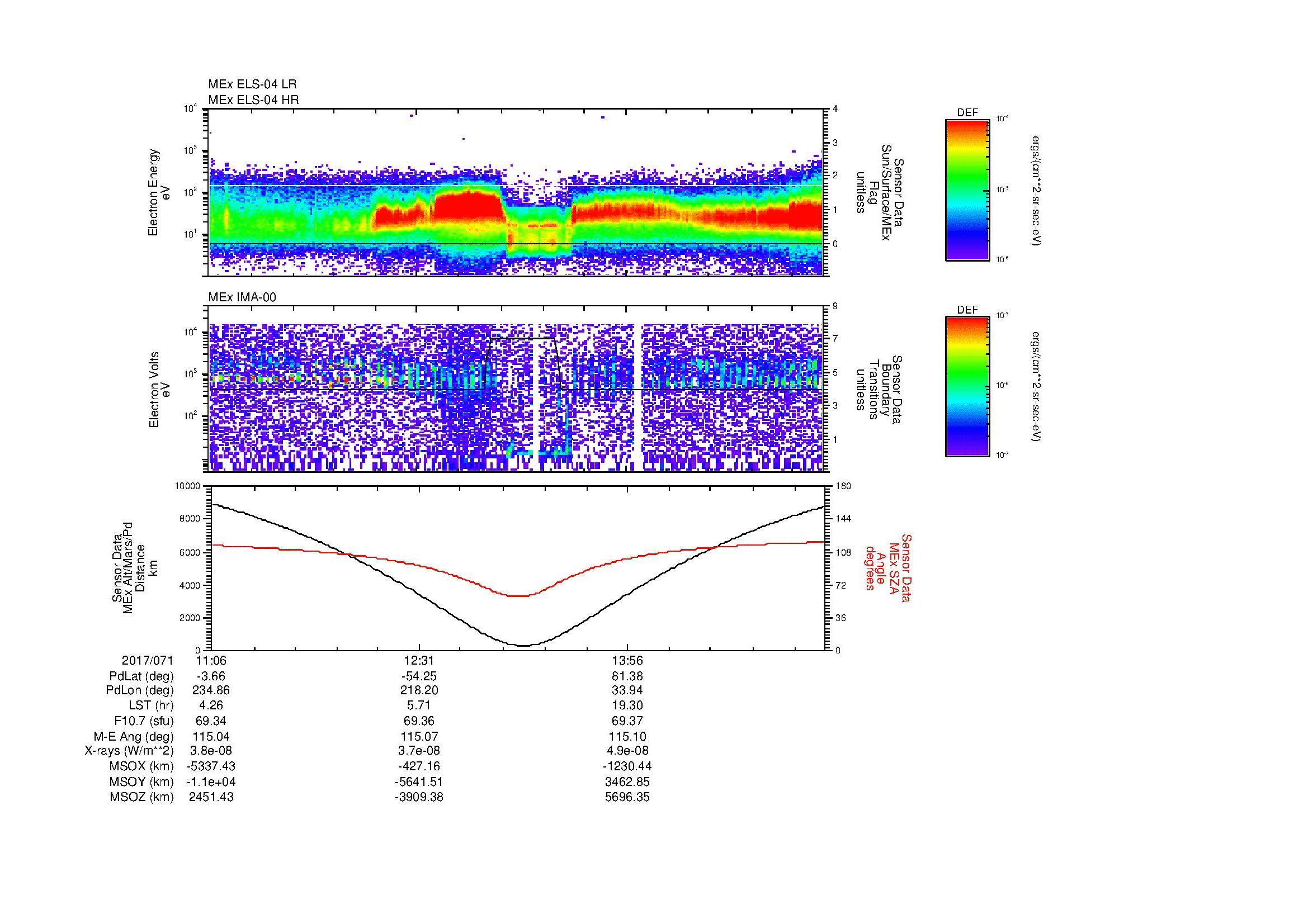Click the 12:31 time tick label
The image size is (1308, 924).
pyautogui.click(x=419, y=661)
